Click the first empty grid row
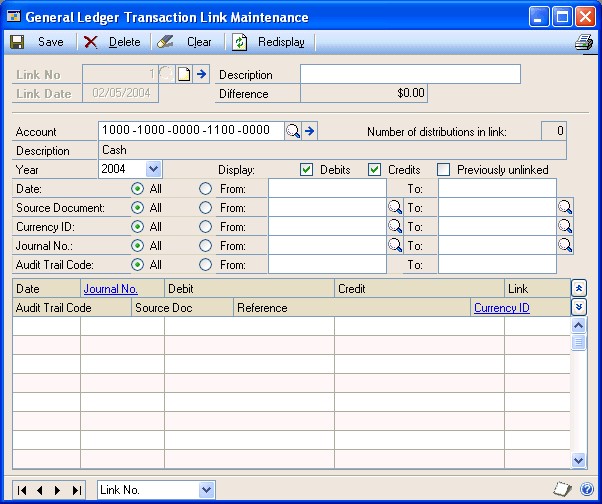Viewport: 602px width, 504px height. click(x=291, y=326)
